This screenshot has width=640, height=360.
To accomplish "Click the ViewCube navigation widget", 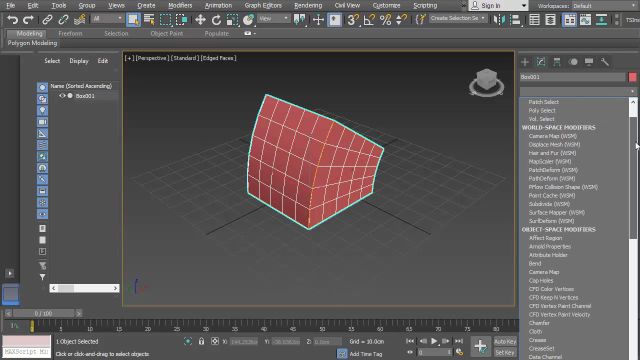I will pos(487,82).
